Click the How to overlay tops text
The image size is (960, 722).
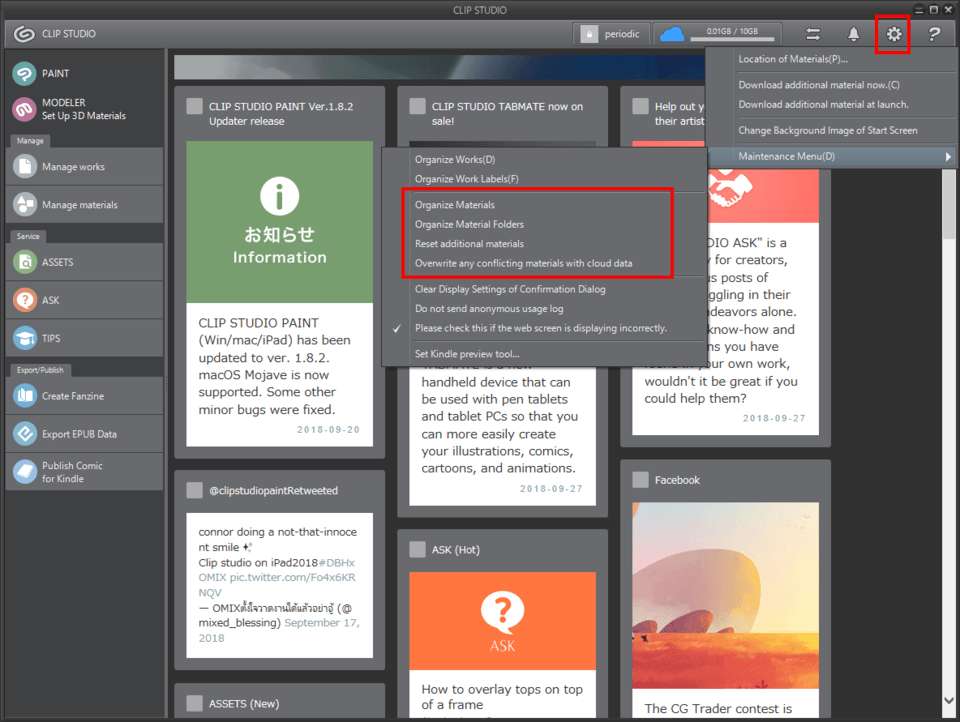[x=502, y=697]
